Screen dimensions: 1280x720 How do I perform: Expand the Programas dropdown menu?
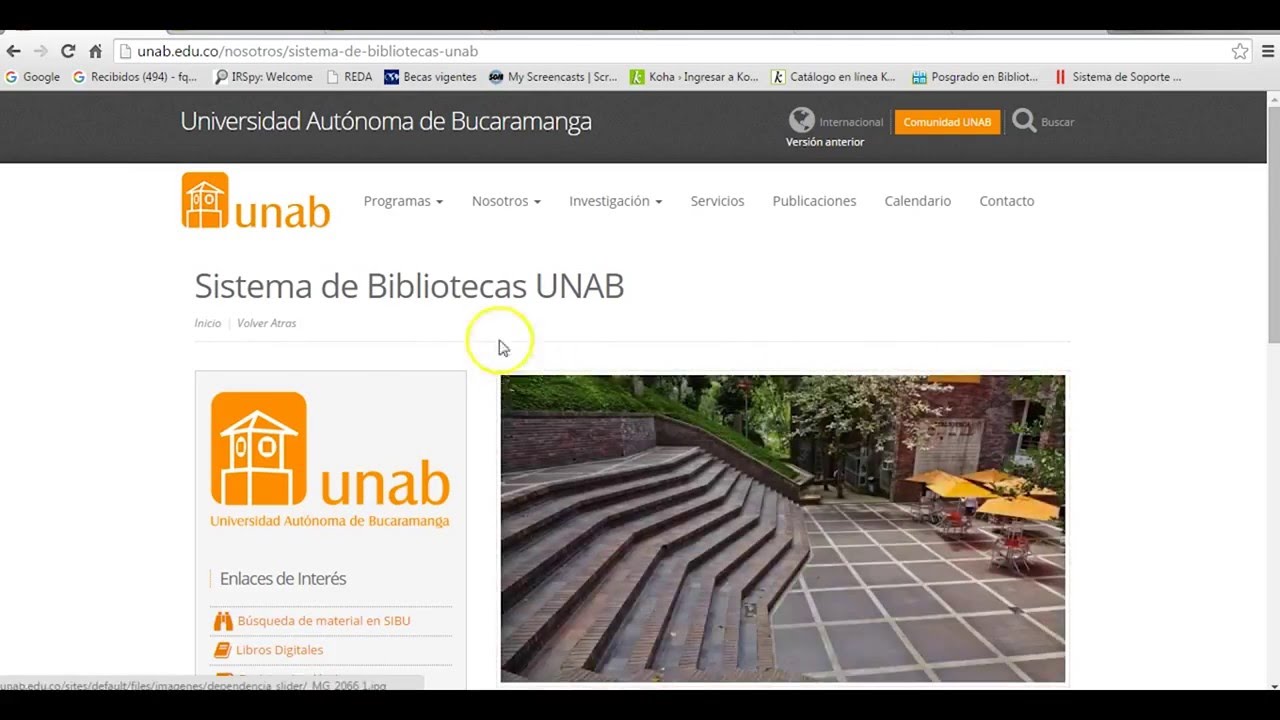point(403,201)
